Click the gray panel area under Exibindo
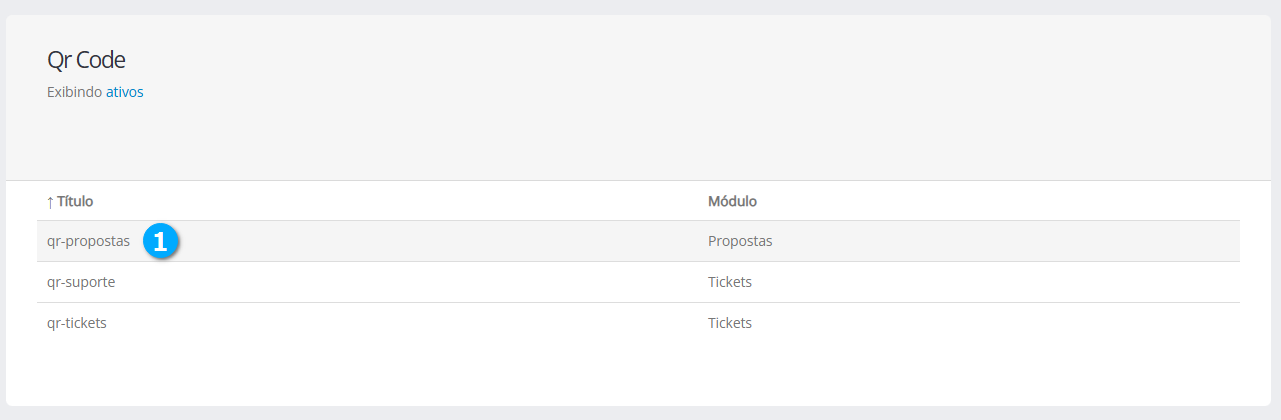 click(x=400, y=140)
